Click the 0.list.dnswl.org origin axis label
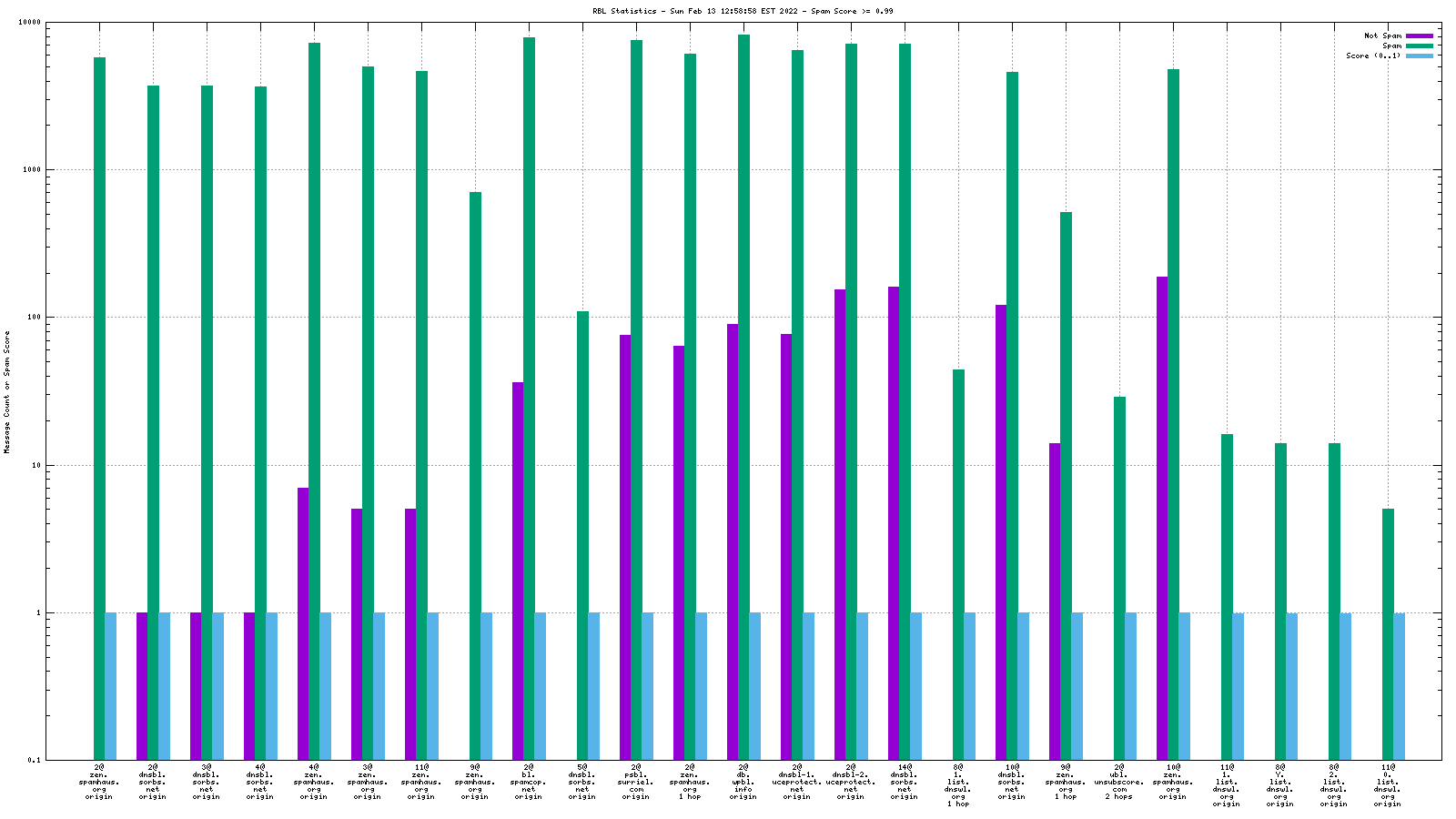1456x819 pixels. [x=1388, y=786]
